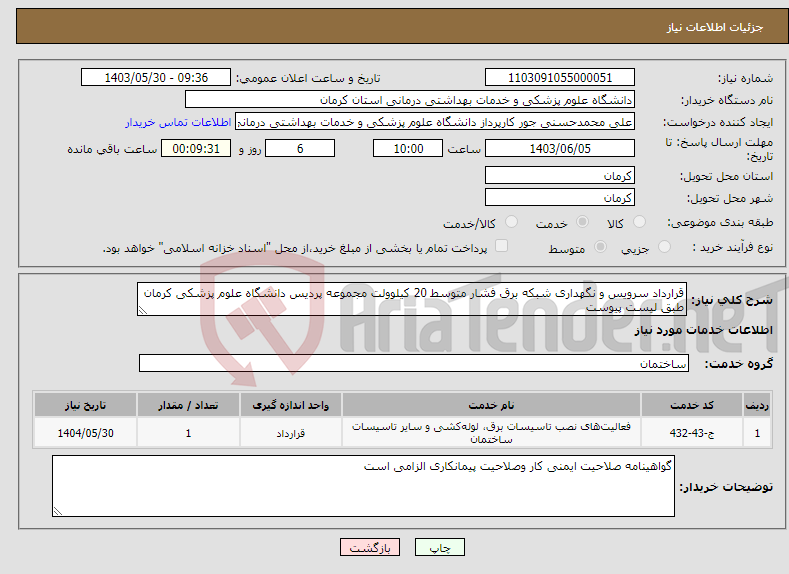Click the service name cell فعالیت‌های نصب تاسیسات برق

491,433
